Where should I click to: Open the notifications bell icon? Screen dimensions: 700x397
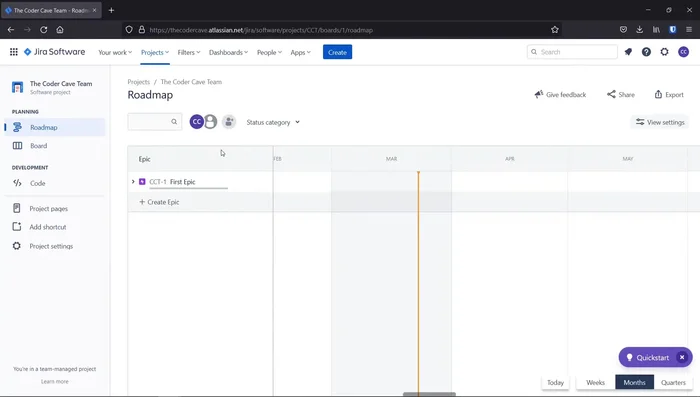click(x=628, y=52)
